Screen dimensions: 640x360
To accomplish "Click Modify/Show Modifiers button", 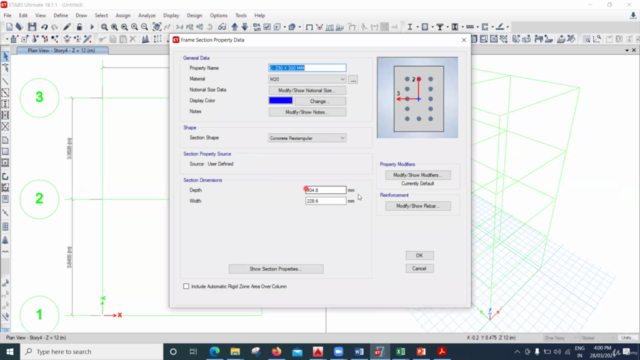I will tap(418, 175).
